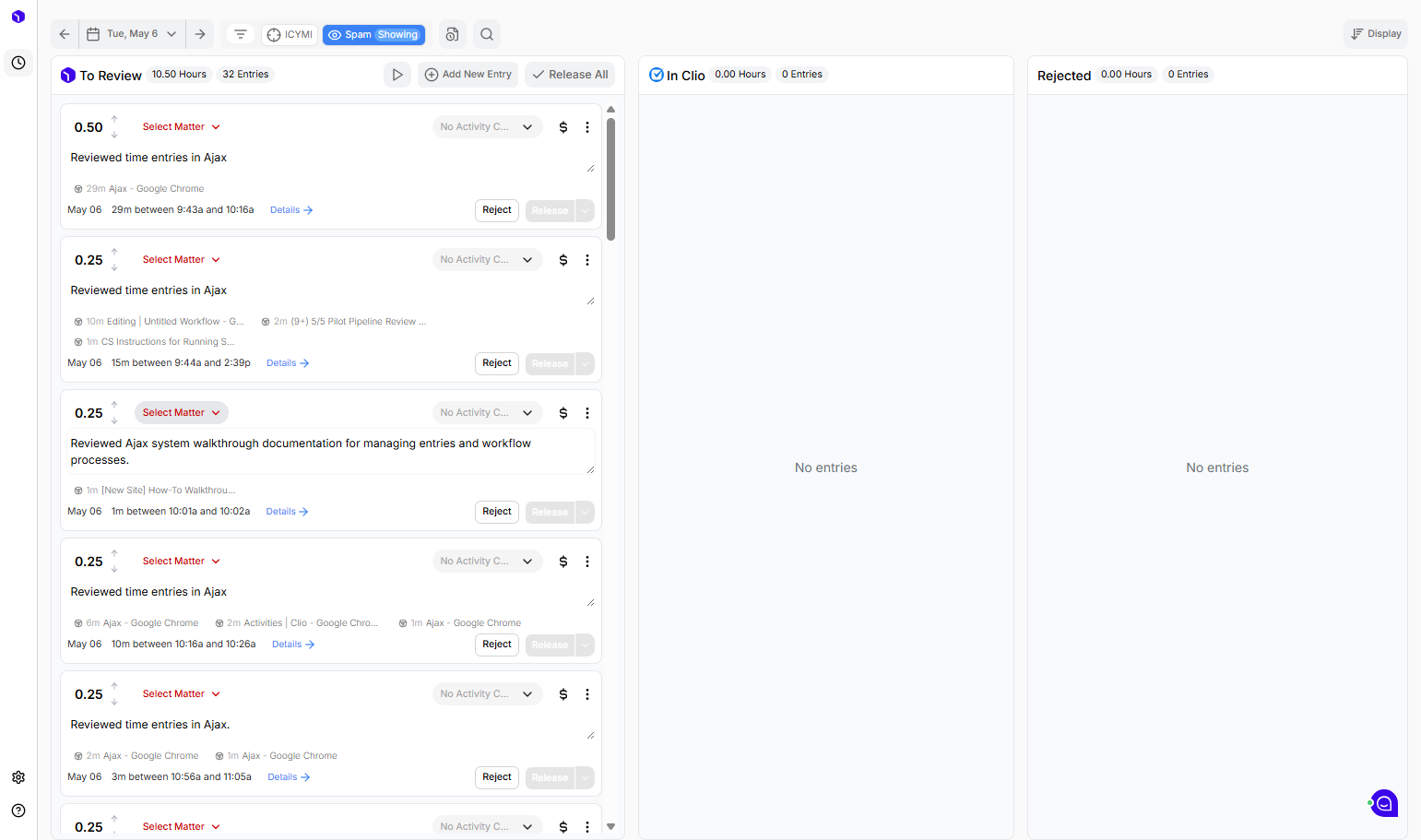
Task: Decrease hours stepper on 15m between 9:44a entry
Action: pyautogui.click(x=114, y=268)
